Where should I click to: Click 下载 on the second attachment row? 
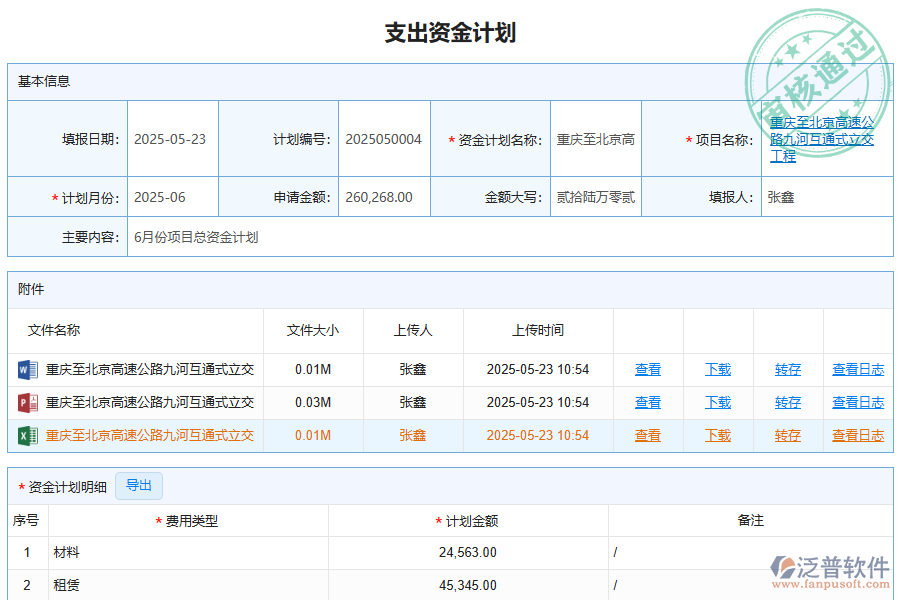pos(717,402)
